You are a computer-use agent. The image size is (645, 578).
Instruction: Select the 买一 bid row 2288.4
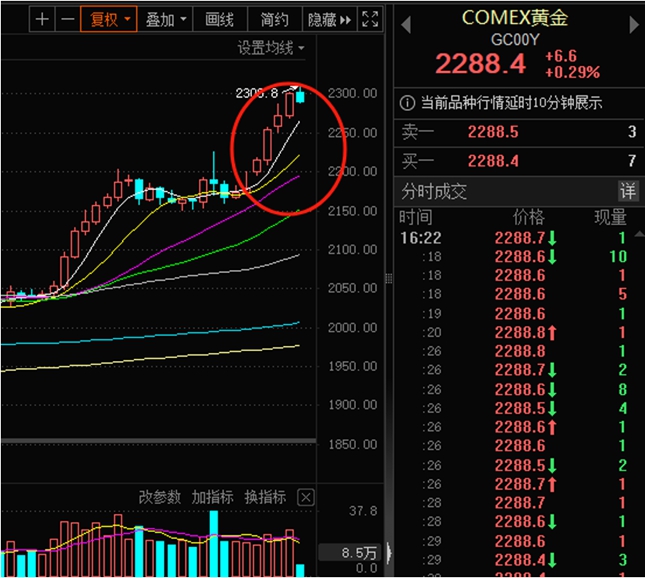(x=519, y=161)
